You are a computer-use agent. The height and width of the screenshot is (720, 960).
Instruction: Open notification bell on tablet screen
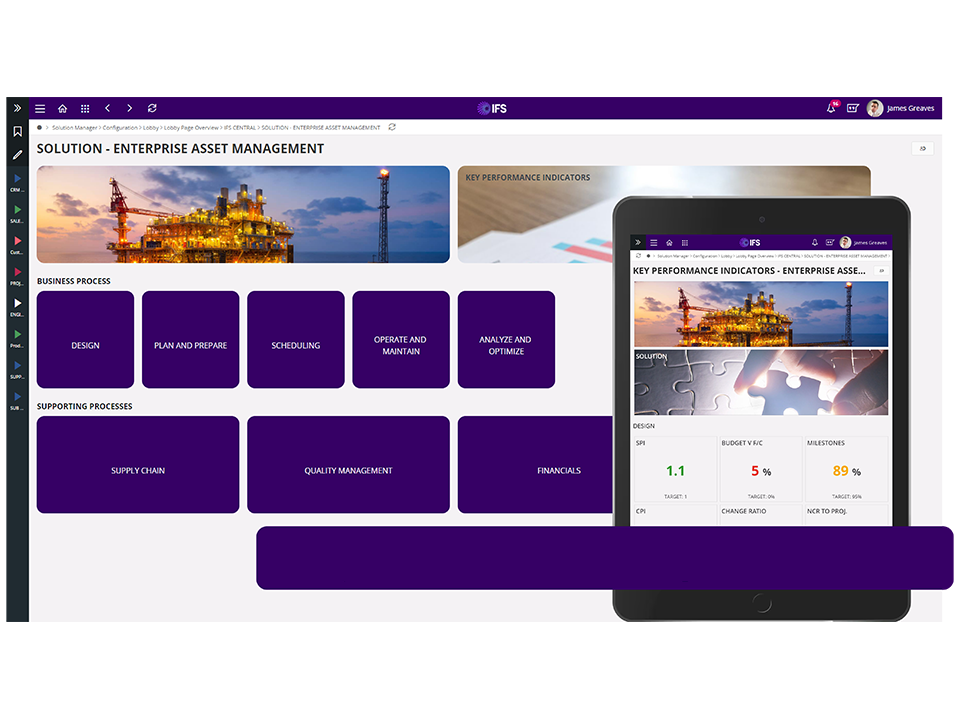(815, 242)
